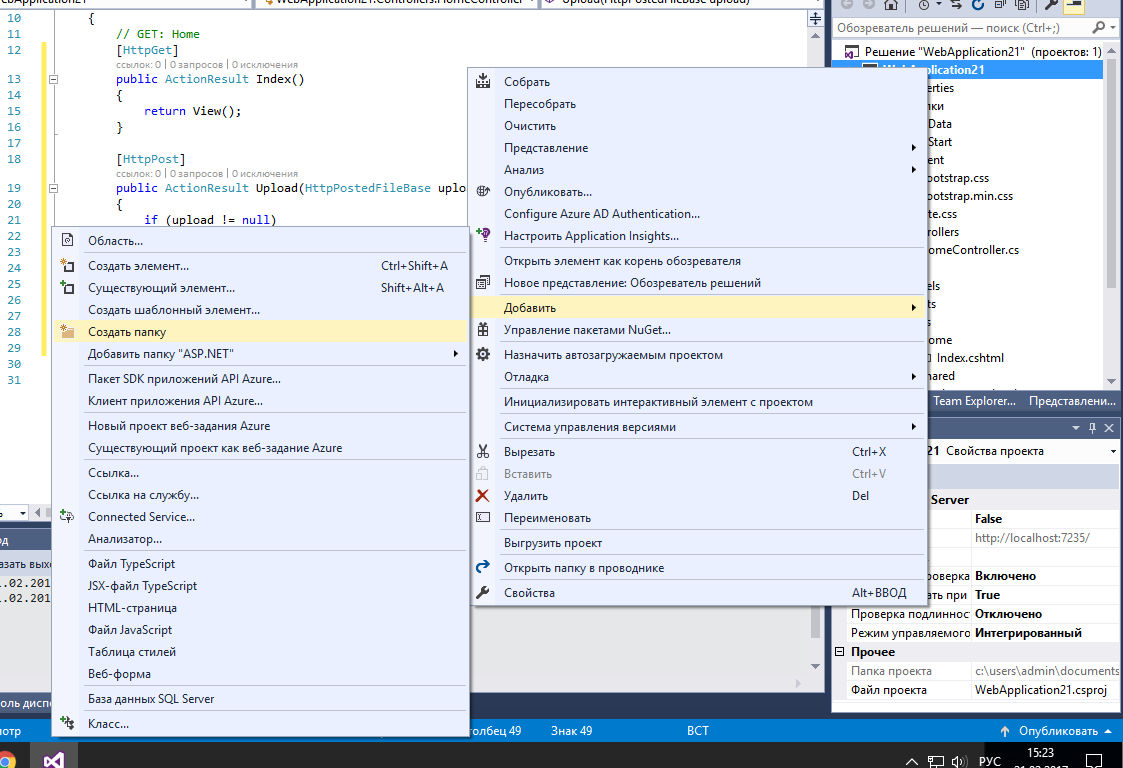Click the Опубликовать button in status bar

tap(1056, 731)
